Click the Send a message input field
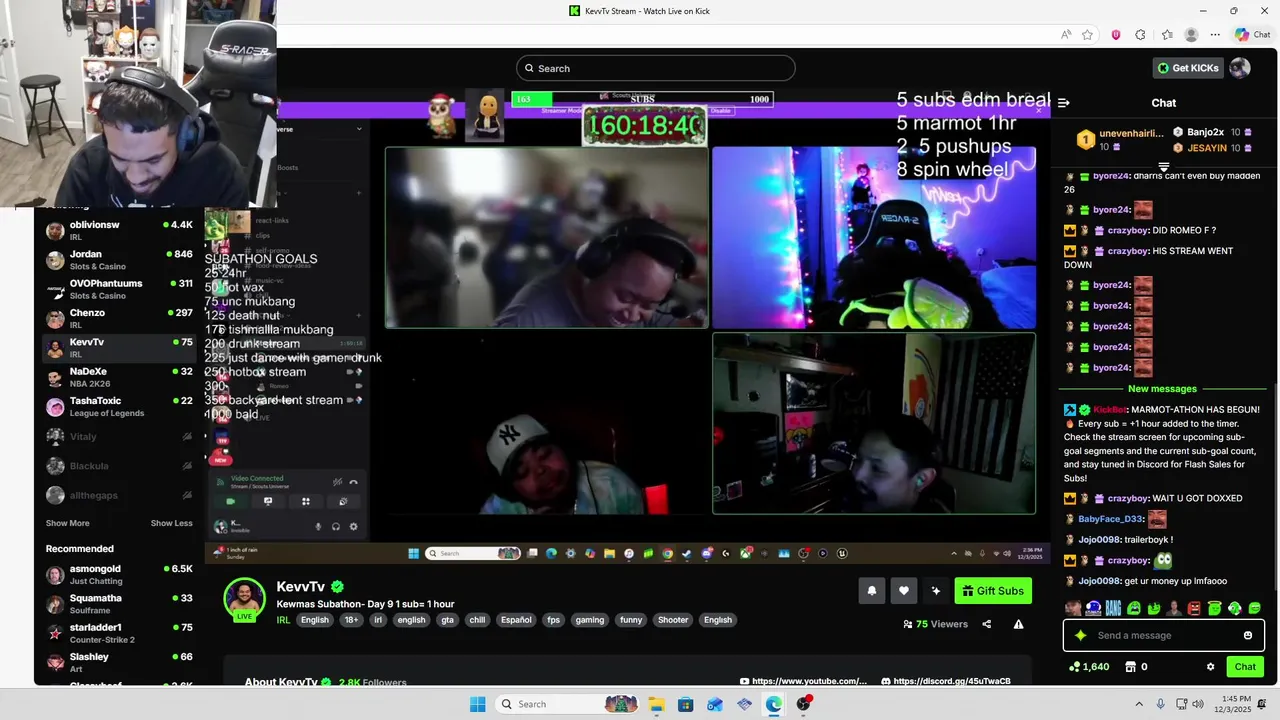Image resolution: width=1280 pixels, height=720 pixels. [1164, 635]
